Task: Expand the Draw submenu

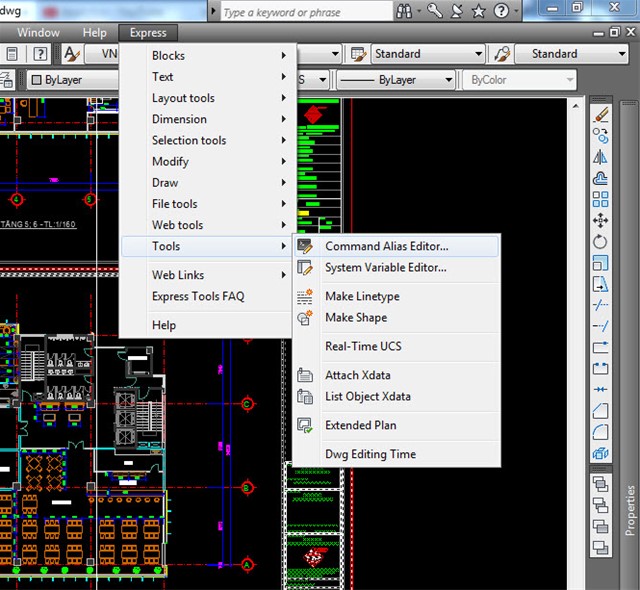Action: pos(209,183)
